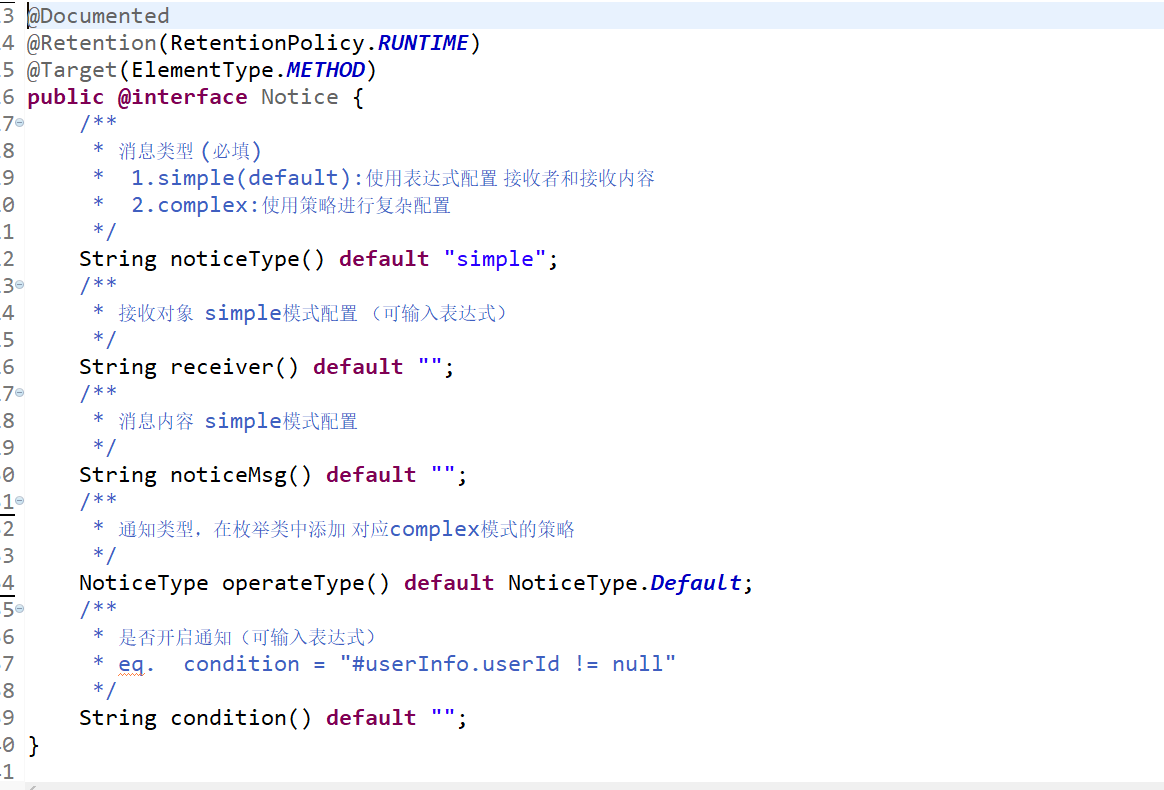The width and height of the screenshot is (1164, 790).
Task: Click the comment text 是否开启通知
Action: point(175,637)
